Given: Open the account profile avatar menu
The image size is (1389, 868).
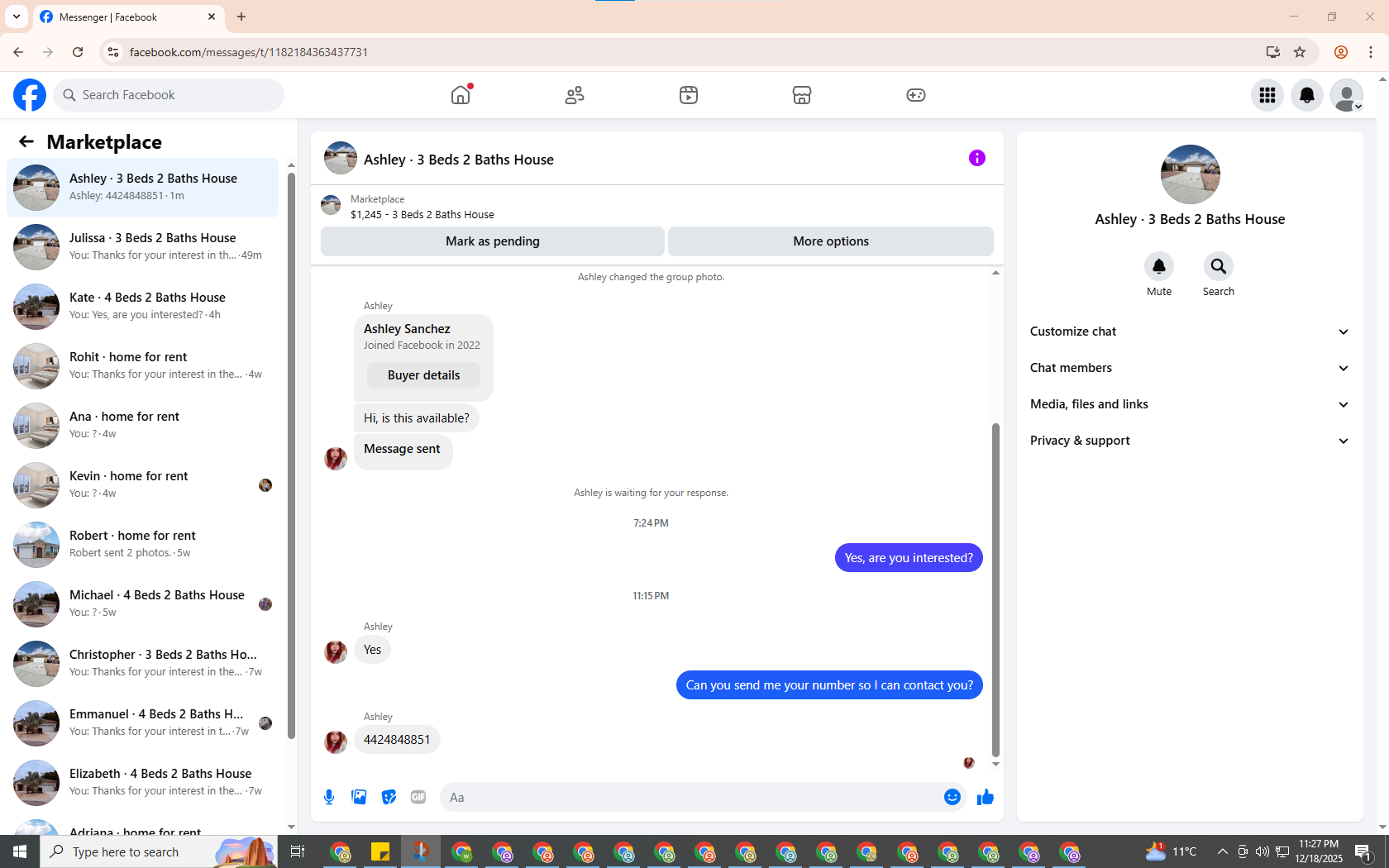Looking at the screenshot, I should (1347, 95).
